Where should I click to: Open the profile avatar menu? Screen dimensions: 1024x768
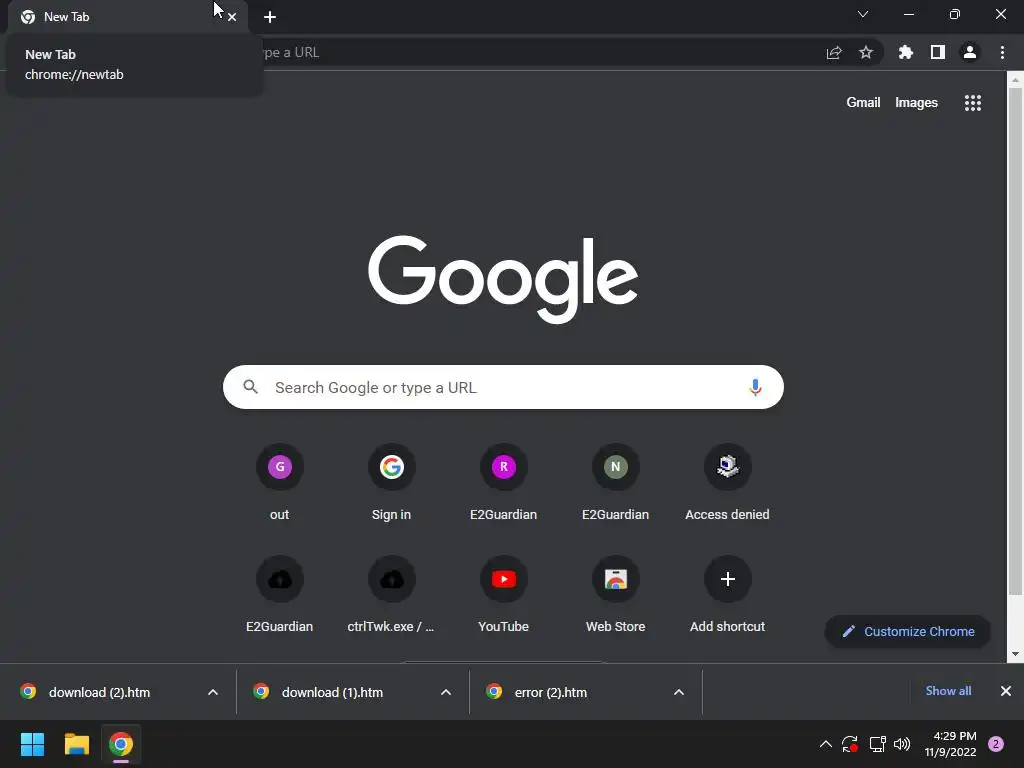click(x=970, y=52)
